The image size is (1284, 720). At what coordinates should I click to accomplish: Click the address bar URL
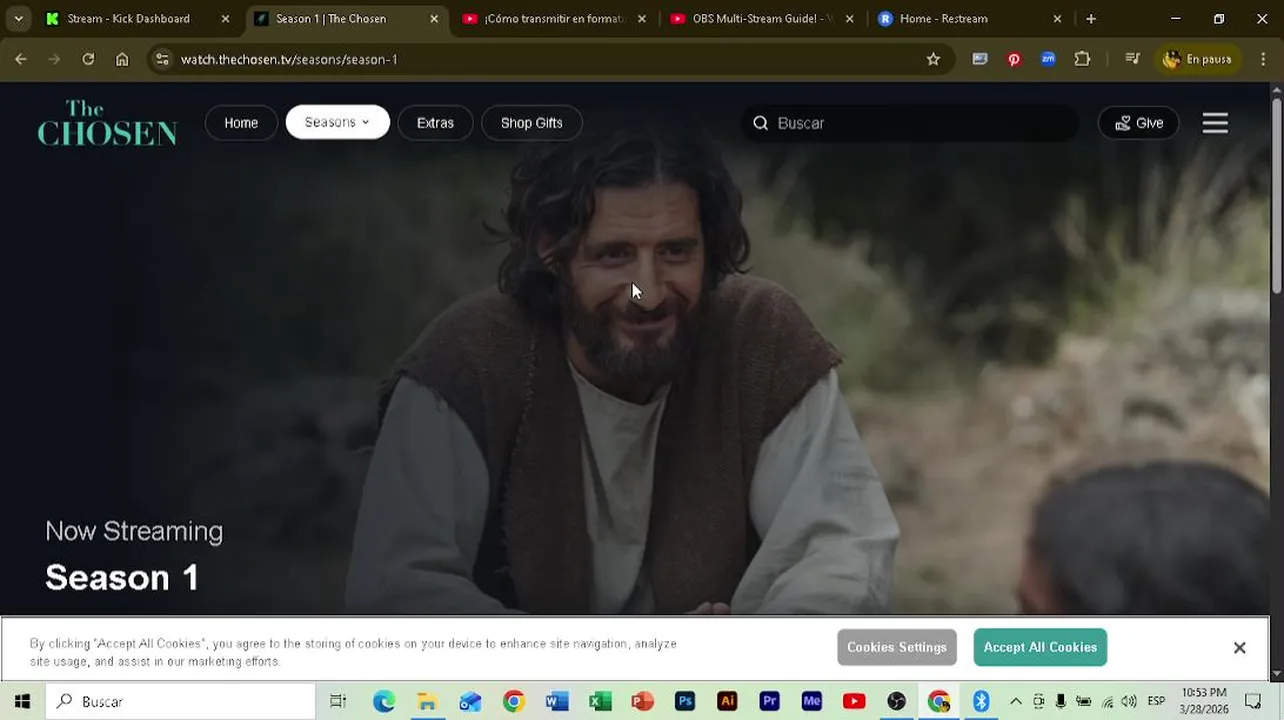[289, 59]
